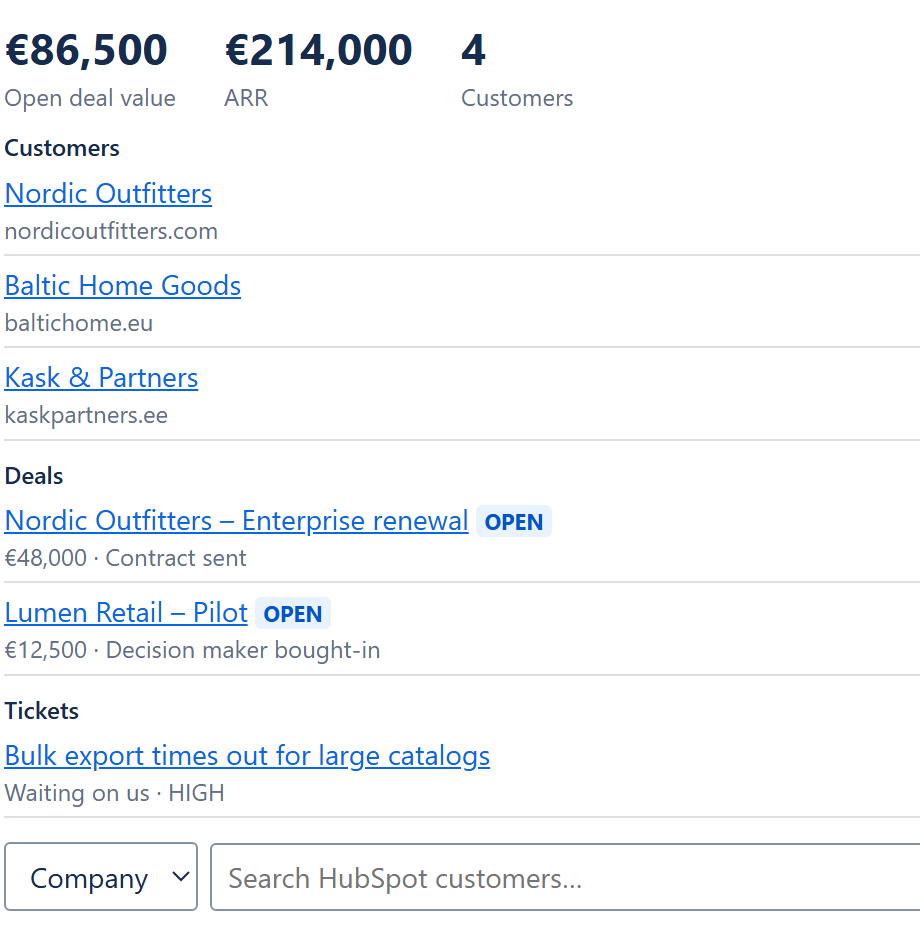Click €12,500 · Decision maker bought-in text
The height and width of the screenshot is (940, 920).
tap(192, 650)
